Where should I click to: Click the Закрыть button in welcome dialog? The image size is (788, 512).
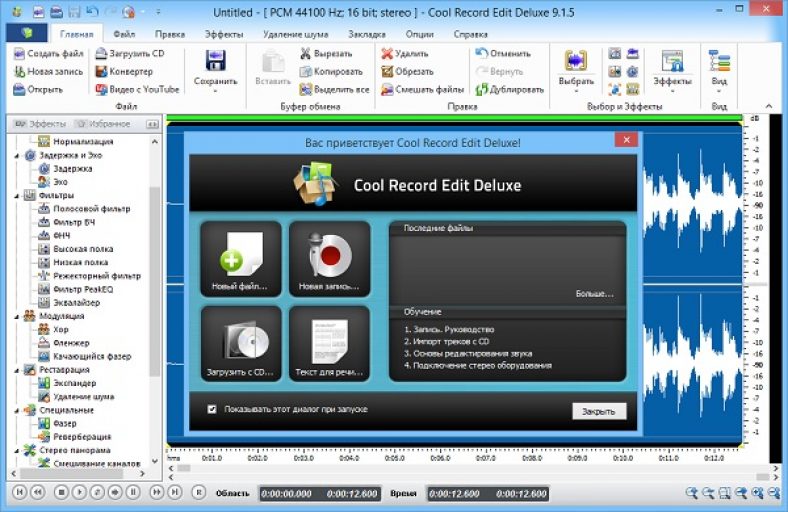(x=599, y=411)
